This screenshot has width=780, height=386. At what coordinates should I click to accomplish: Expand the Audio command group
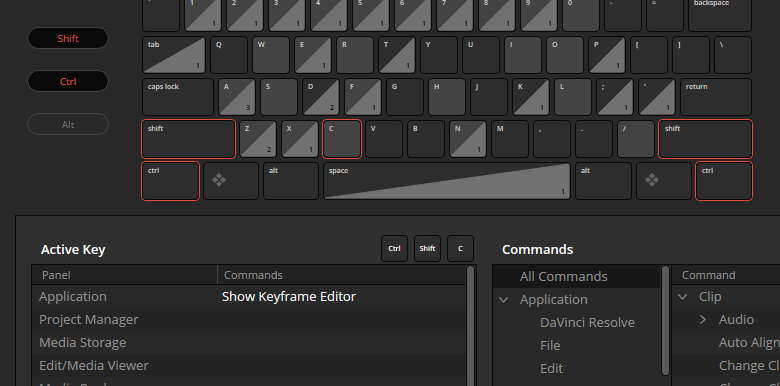click(703, 319)
